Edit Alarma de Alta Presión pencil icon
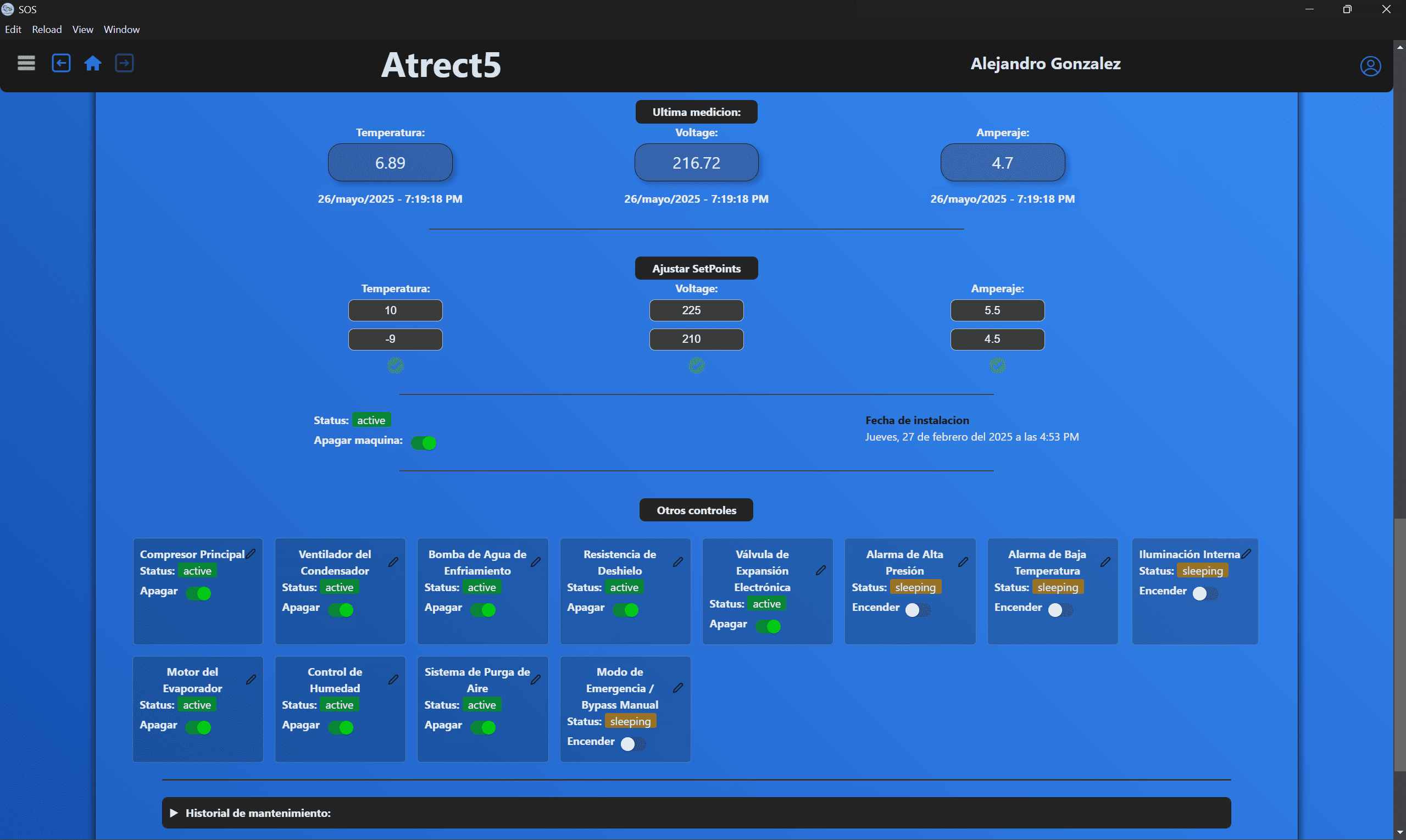 click(963, 562)
